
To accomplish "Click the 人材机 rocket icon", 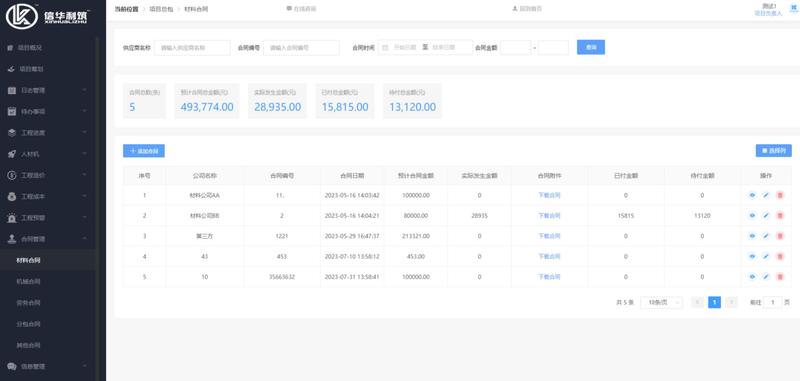I will pyautogui.click(x=12, y=154).
